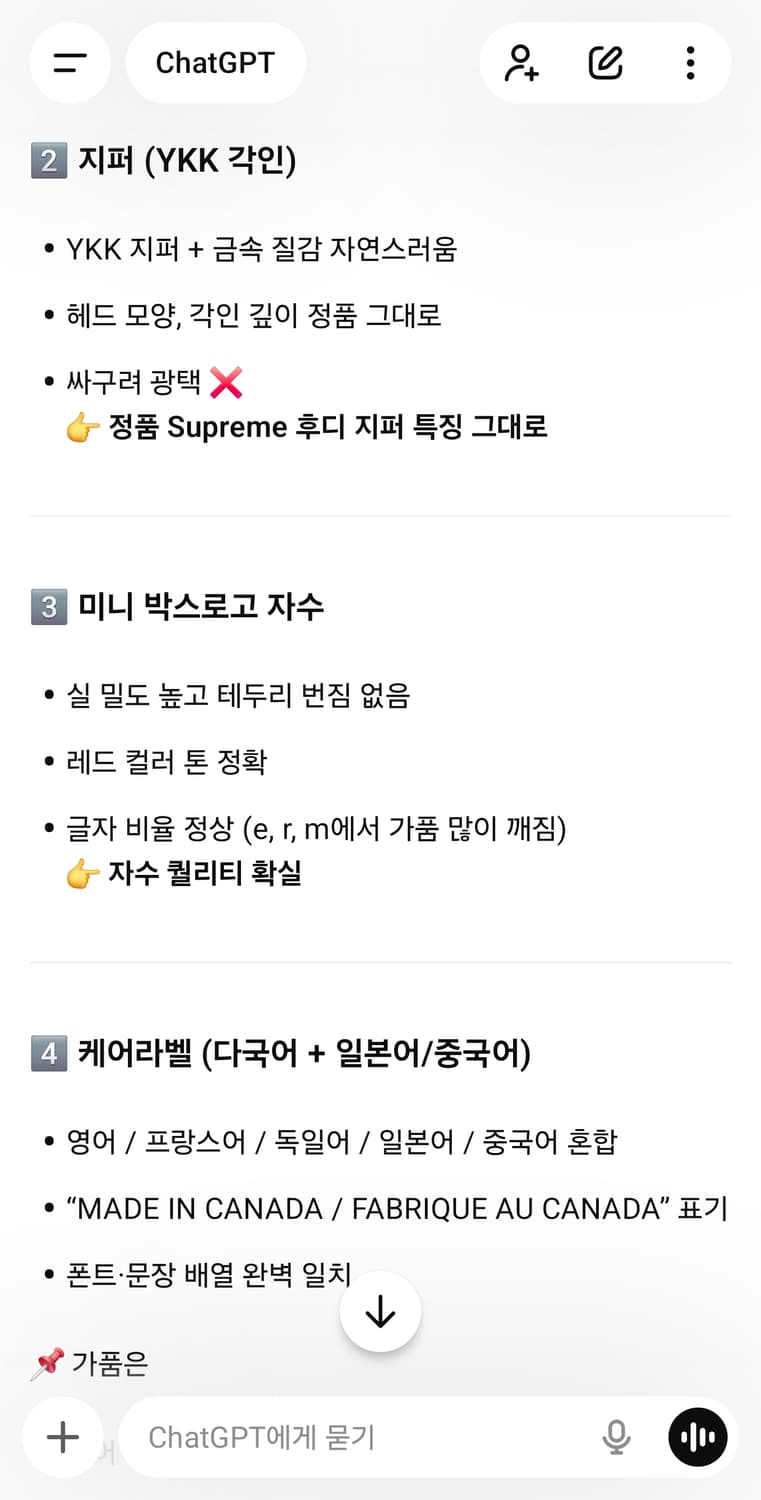Tap the scroll-down button above input bar
This screenshot has width=761, height=1500.
pos(380,1311)
